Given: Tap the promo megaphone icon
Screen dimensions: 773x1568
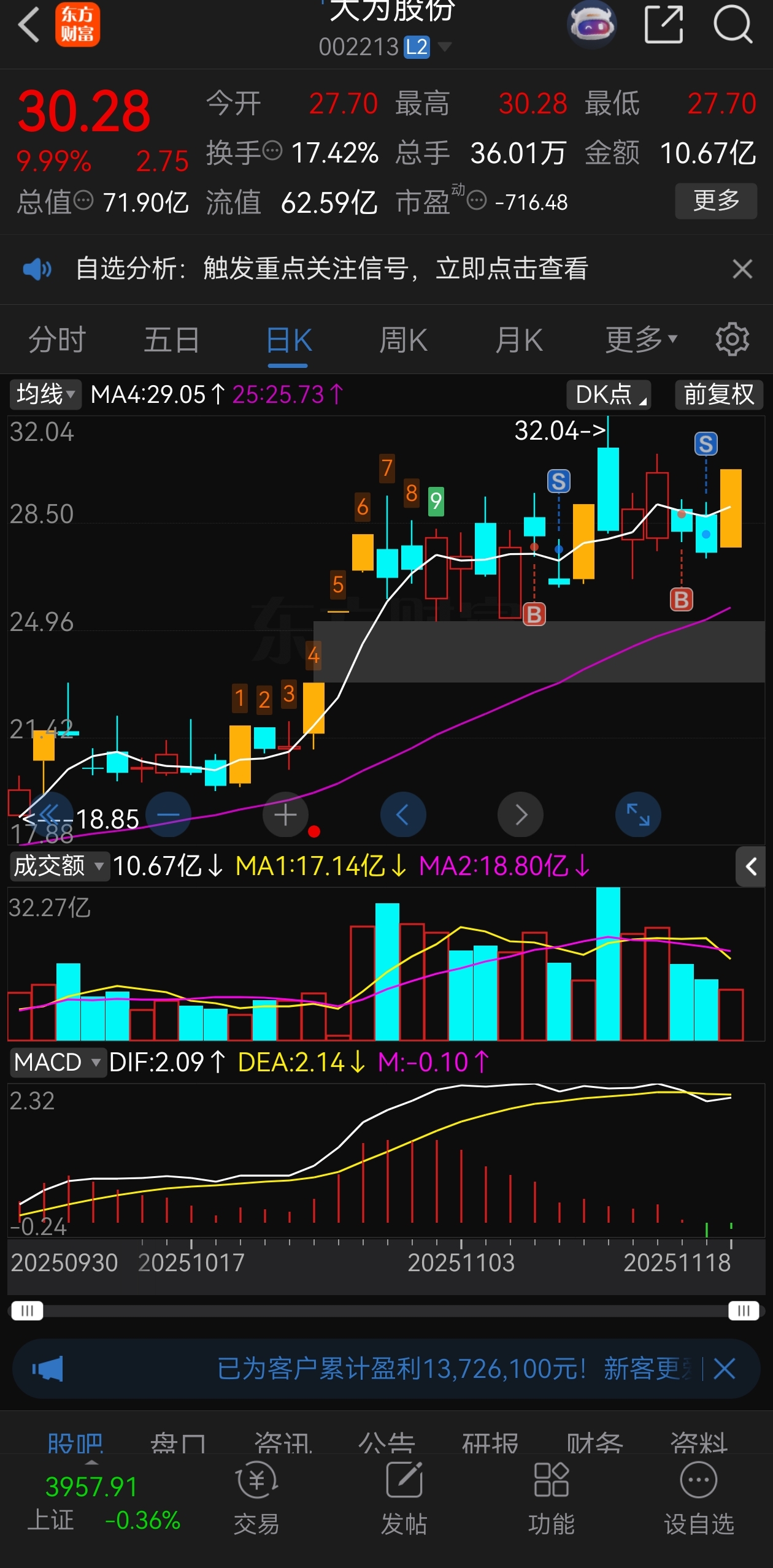Looking at the screenshot, I should tap(48, 1369).
